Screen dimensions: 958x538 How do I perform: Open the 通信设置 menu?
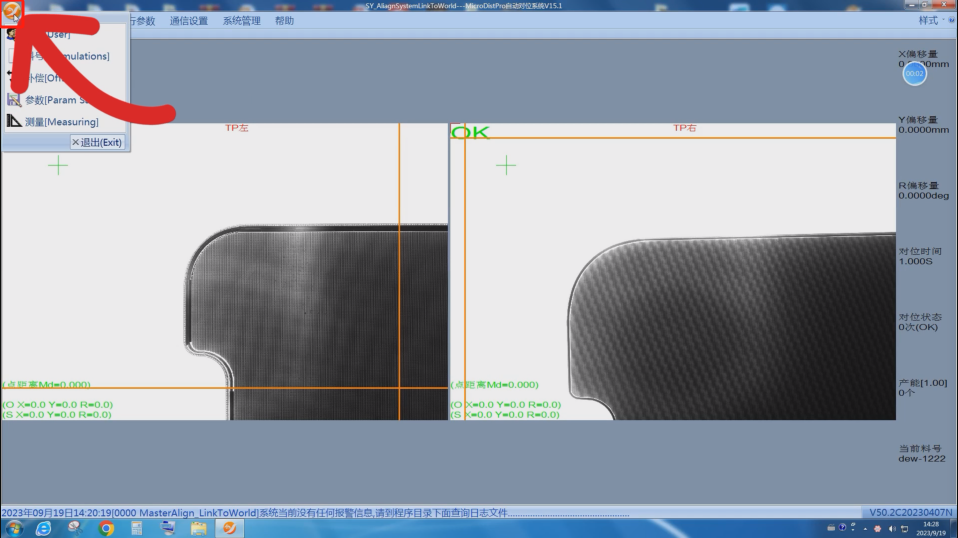(x=188, y=21)
